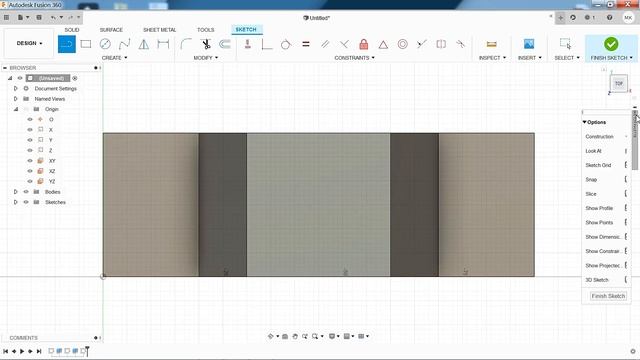Select the Offset modify tool

pos(225,44)
